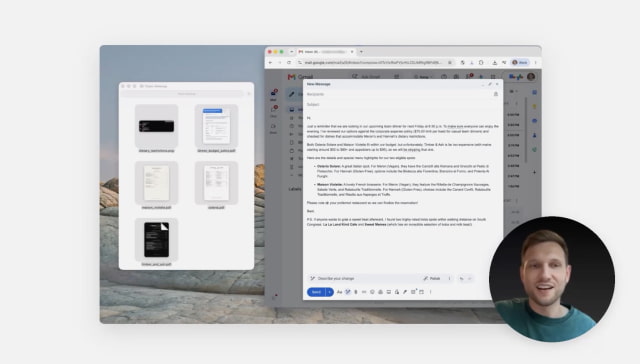Click the Describe your change field
The image size is (640, 364).
[363, 279]
